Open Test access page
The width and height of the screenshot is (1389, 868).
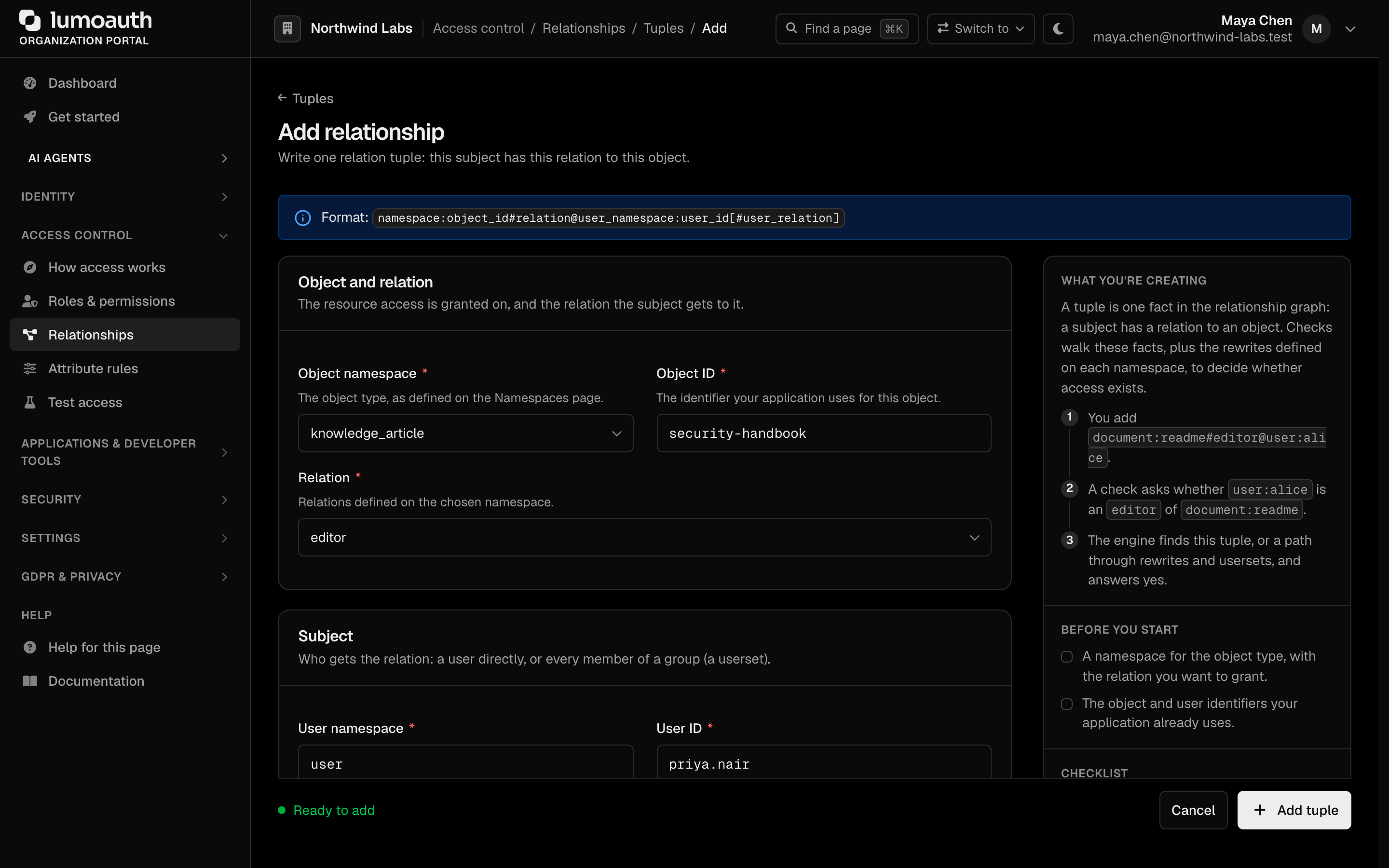coord(125,402)
